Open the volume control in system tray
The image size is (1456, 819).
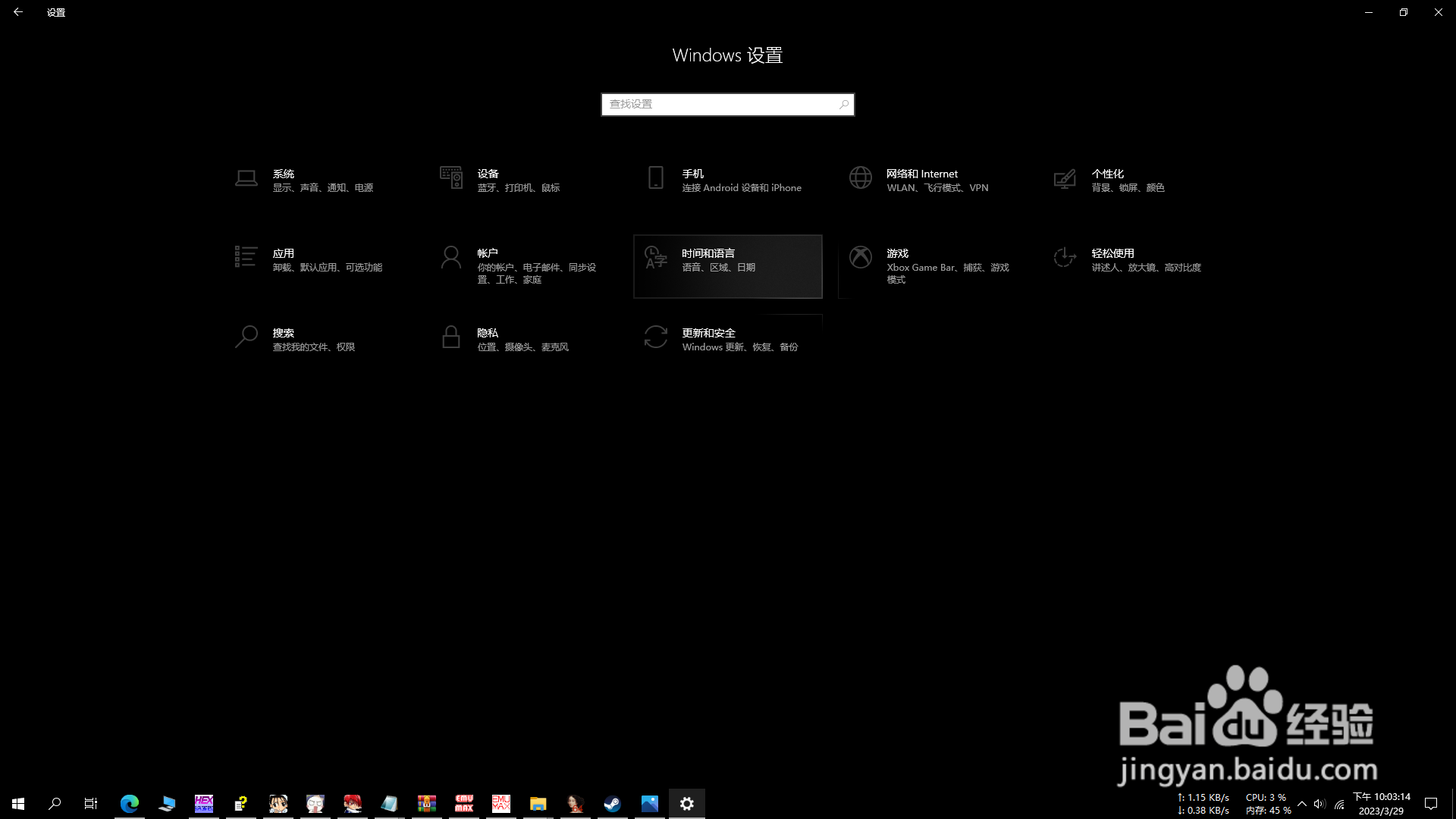1321,803
